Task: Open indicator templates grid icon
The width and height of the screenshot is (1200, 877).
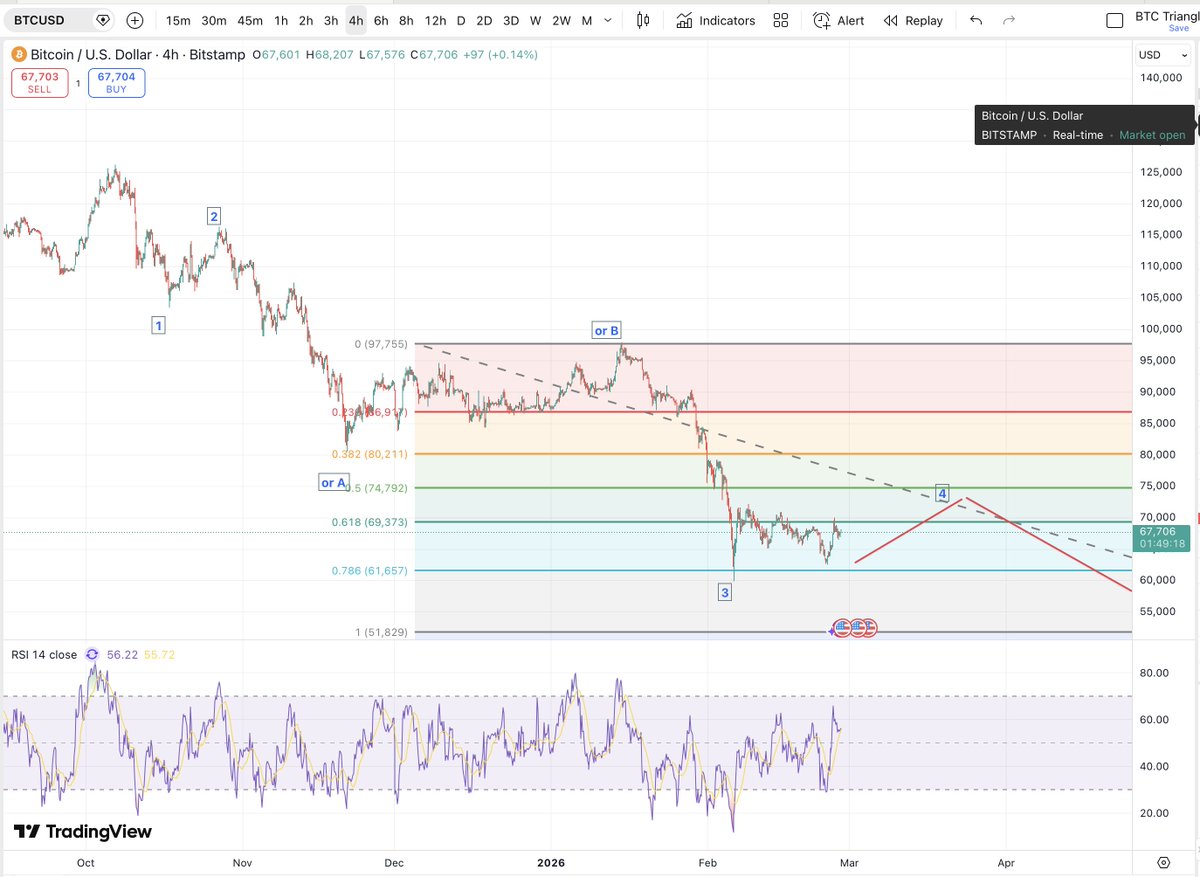Action: tap(781, 20)
